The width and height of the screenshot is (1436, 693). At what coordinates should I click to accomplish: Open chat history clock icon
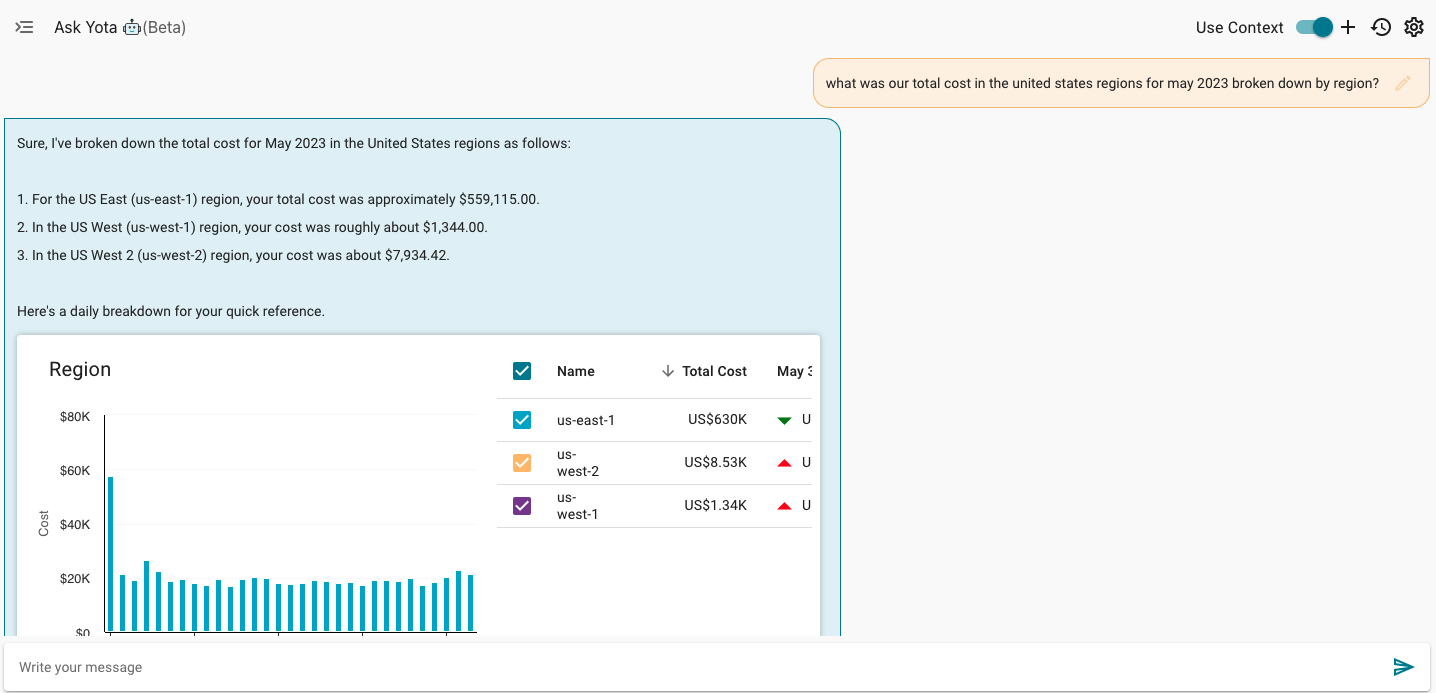[1381, 27]
